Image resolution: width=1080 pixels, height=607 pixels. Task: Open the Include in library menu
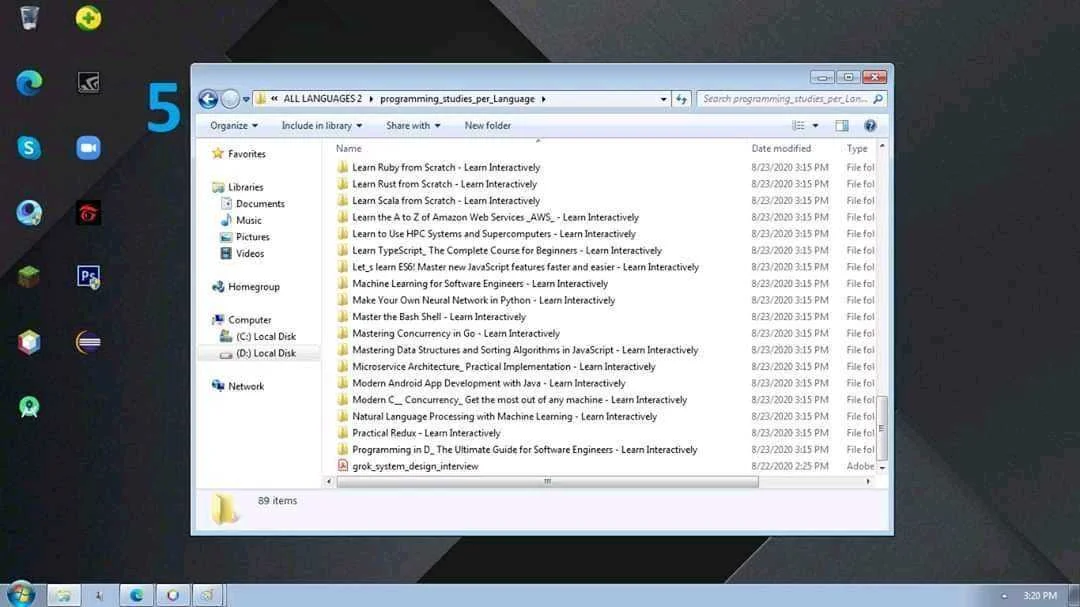click(322, 125)
